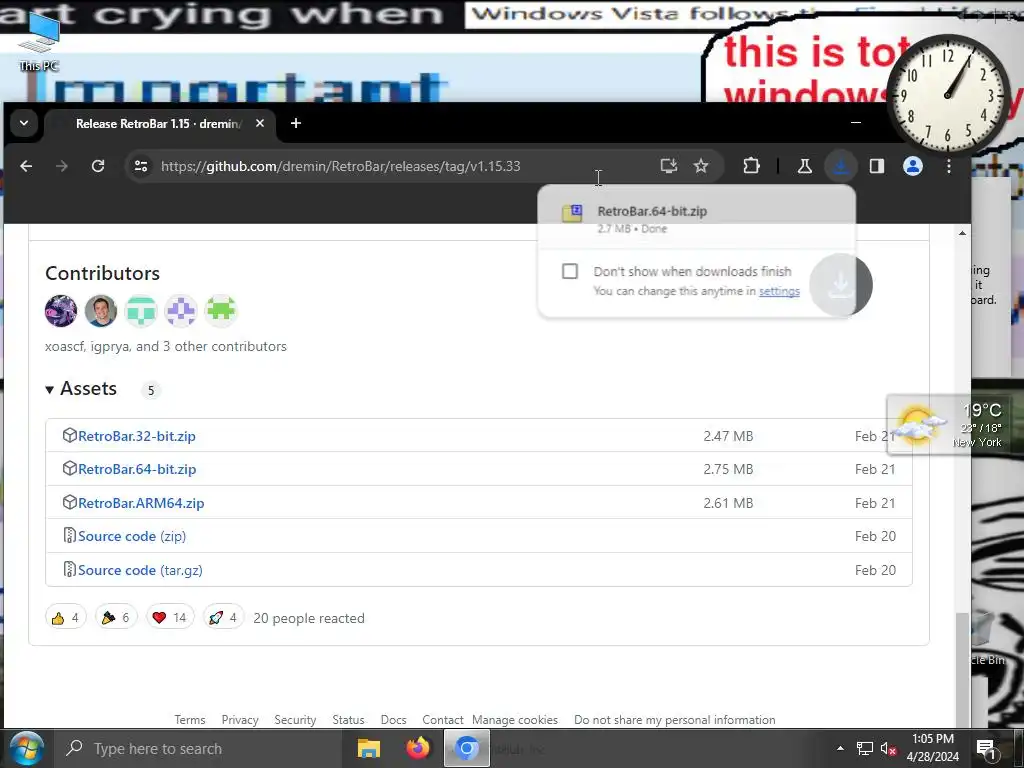Viewport: 1024px width, 768px height.
Task: Click the scrollbar up arrow
Action: click(x=962, y=233)
